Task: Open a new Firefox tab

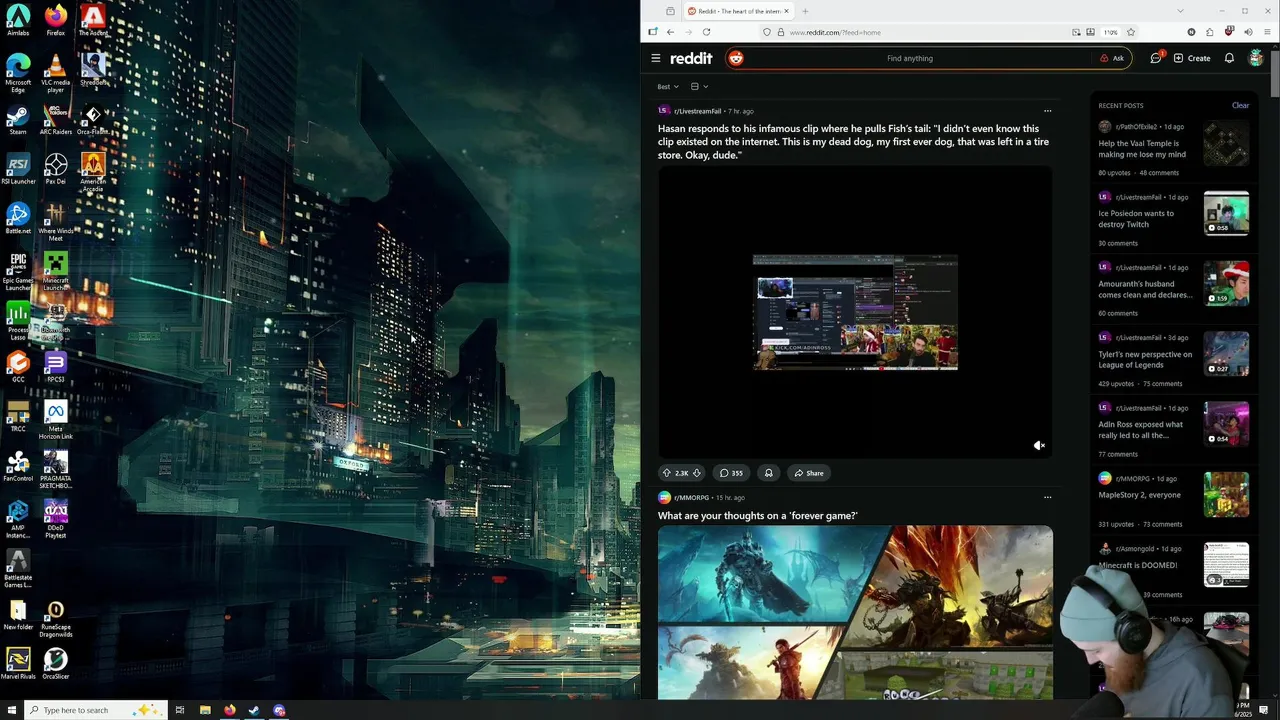Action: click(x=805, y=11)
